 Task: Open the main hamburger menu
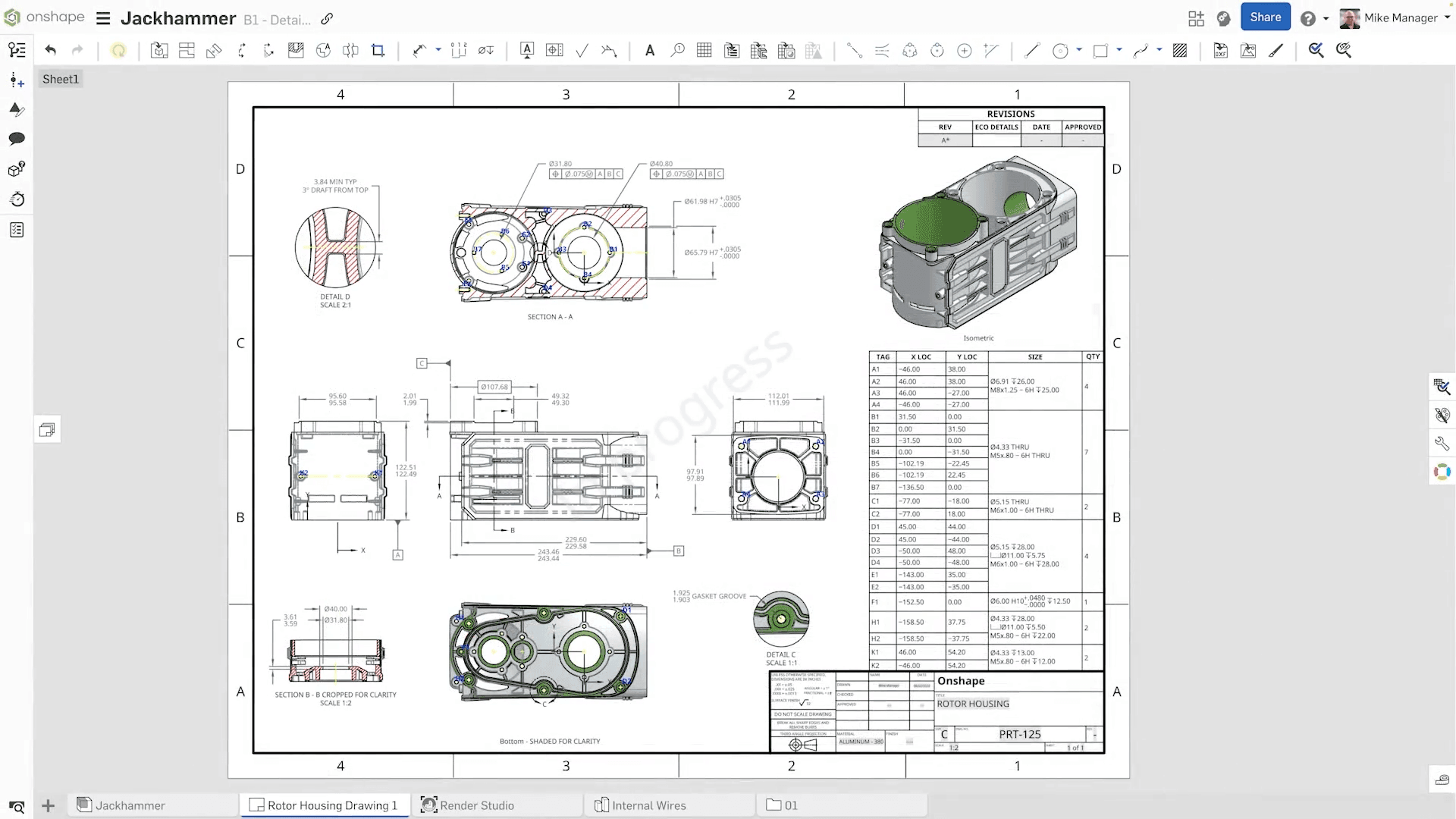pyautogui.click(x=103, y=18)
